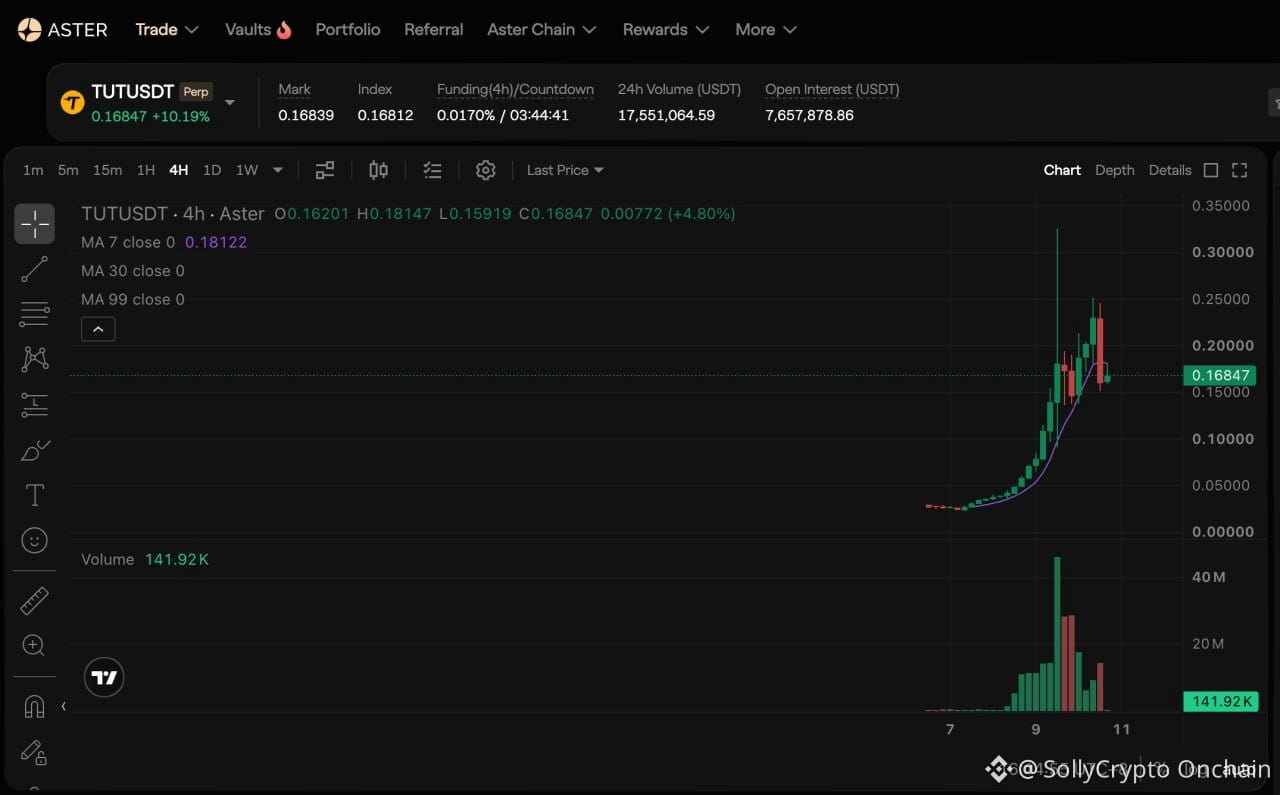Select the 1D timeframe

coord(212,170)
